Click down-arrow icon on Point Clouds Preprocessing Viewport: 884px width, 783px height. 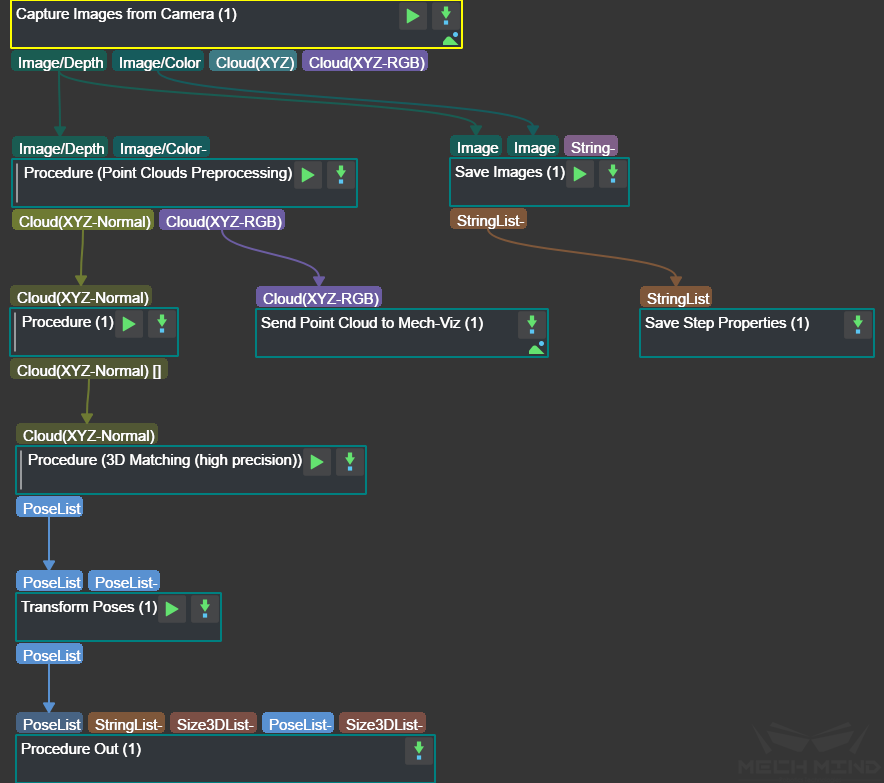[x=342, y=174]
